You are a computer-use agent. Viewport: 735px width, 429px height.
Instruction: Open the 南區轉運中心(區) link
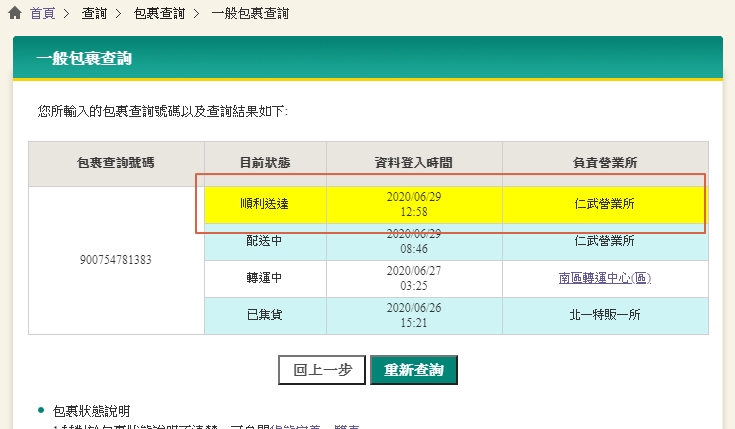(604, 278)
